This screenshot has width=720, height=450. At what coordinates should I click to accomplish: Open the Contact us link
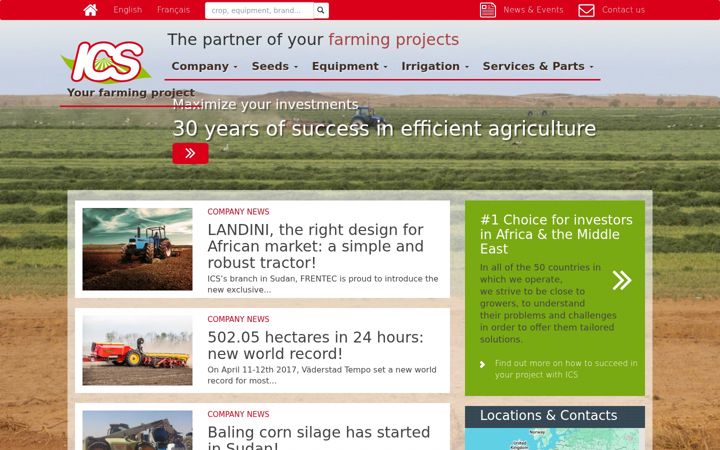point(623,10)
